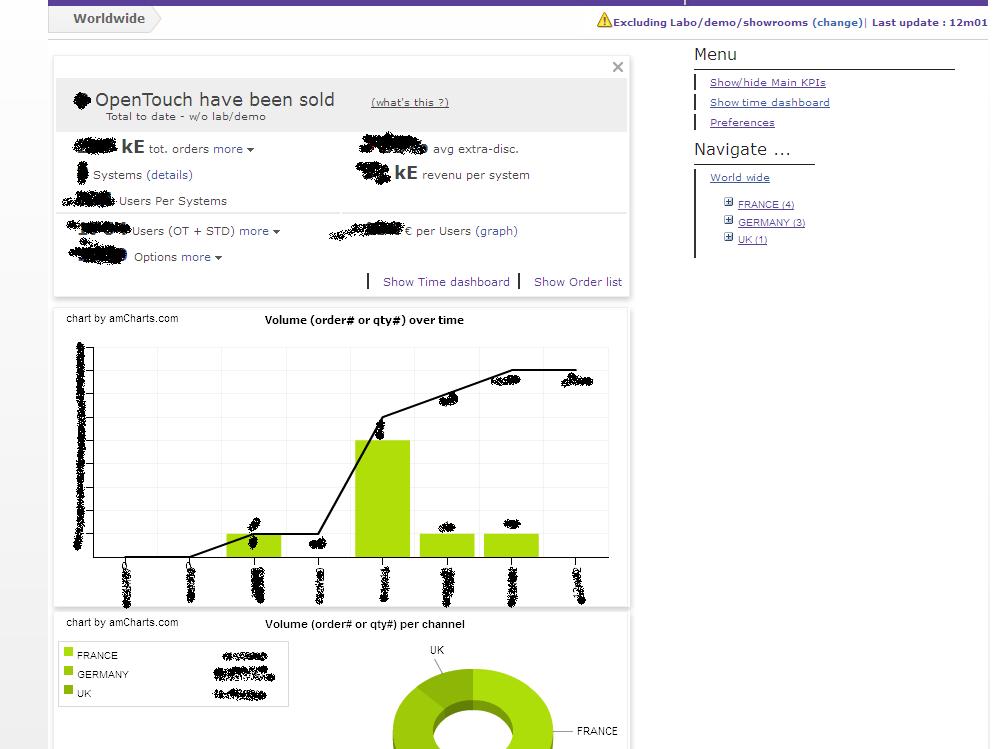Select FRANCE legend entry text
This screenshot has width=998, height=749.
click(97, 655)
